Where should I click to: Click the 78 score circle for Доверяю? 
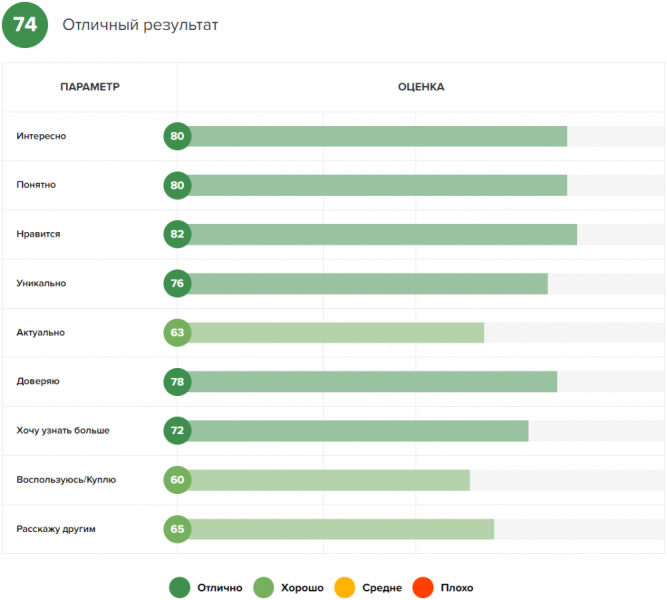click(178, 381)
